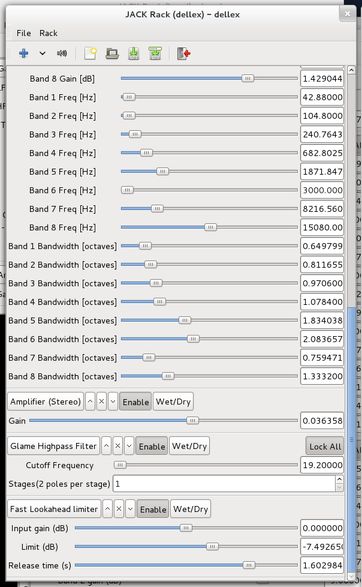Click the Cutoff Frequency value field
The width and height of the screenshot is (362, 587).
(x=322, y=465)
